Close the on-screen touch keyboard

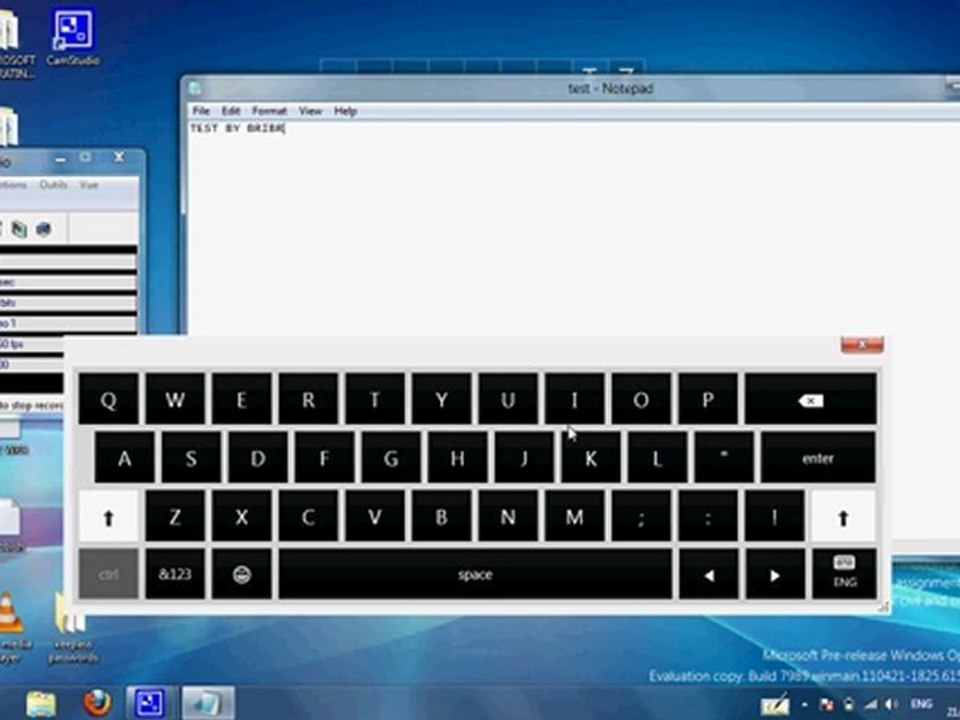click(862, 345)
